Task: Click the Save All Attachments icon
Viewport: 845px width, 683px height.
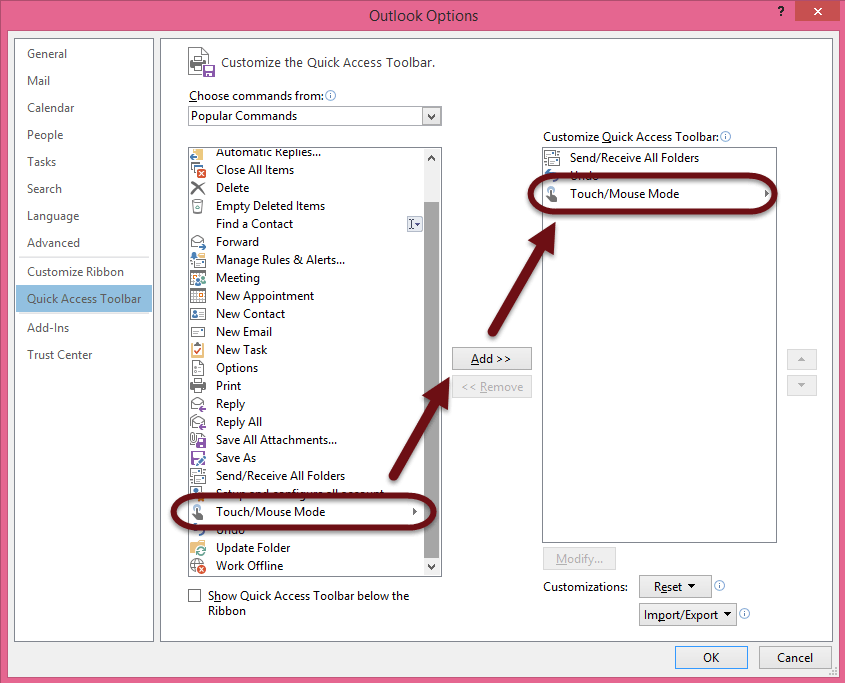Action: [198, 440]
